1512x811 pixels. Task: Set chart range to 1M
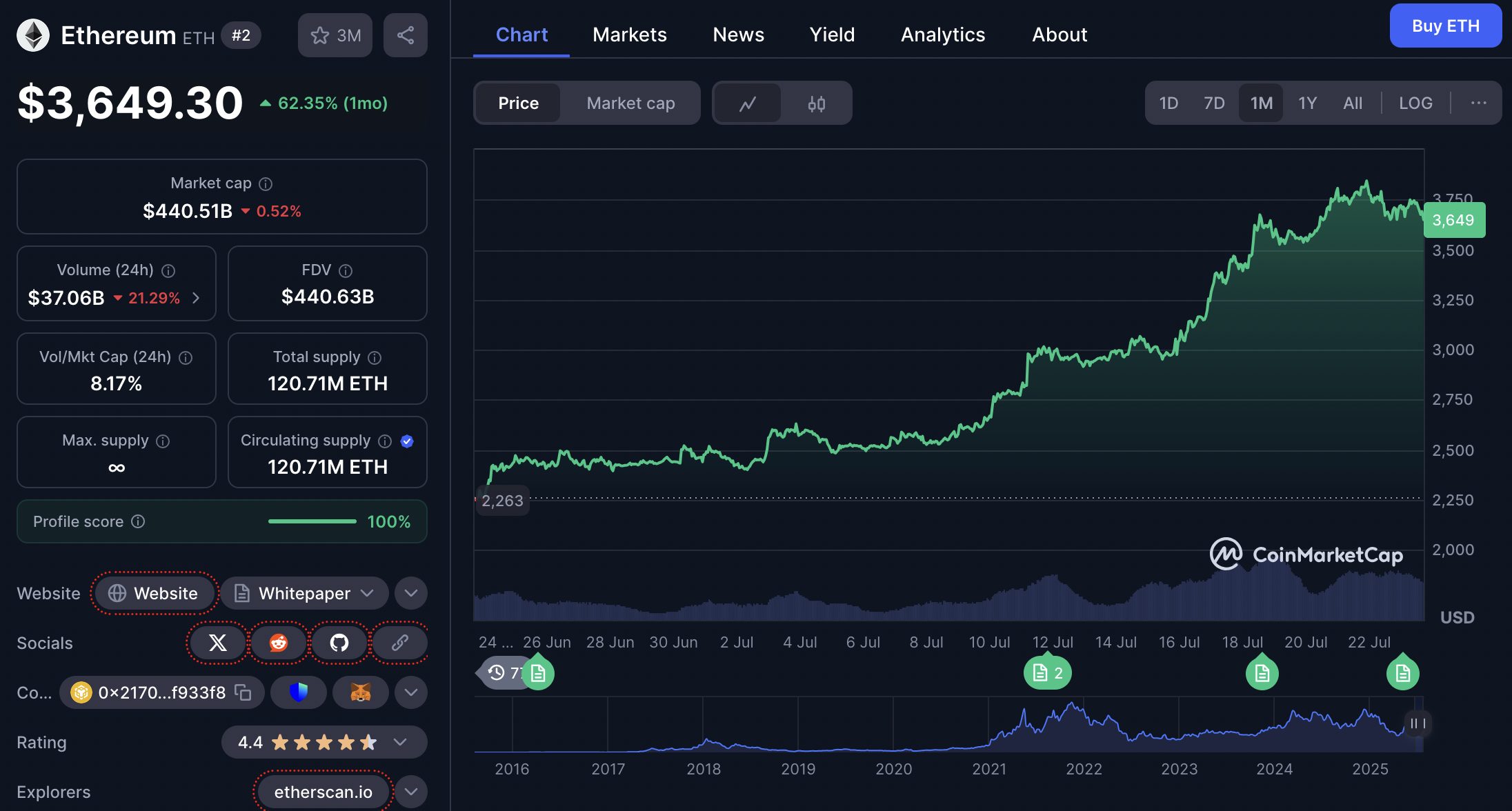point(1261,103)
